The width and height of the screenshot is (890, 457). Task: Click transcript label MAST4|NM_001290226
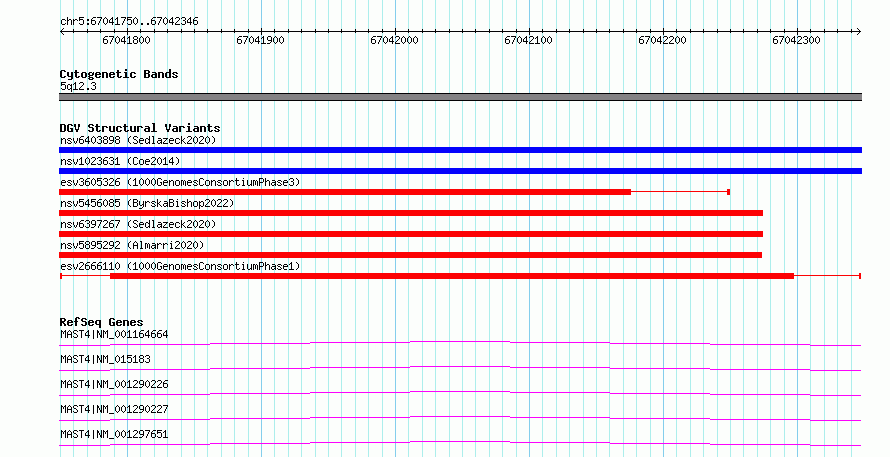(114, 384)
